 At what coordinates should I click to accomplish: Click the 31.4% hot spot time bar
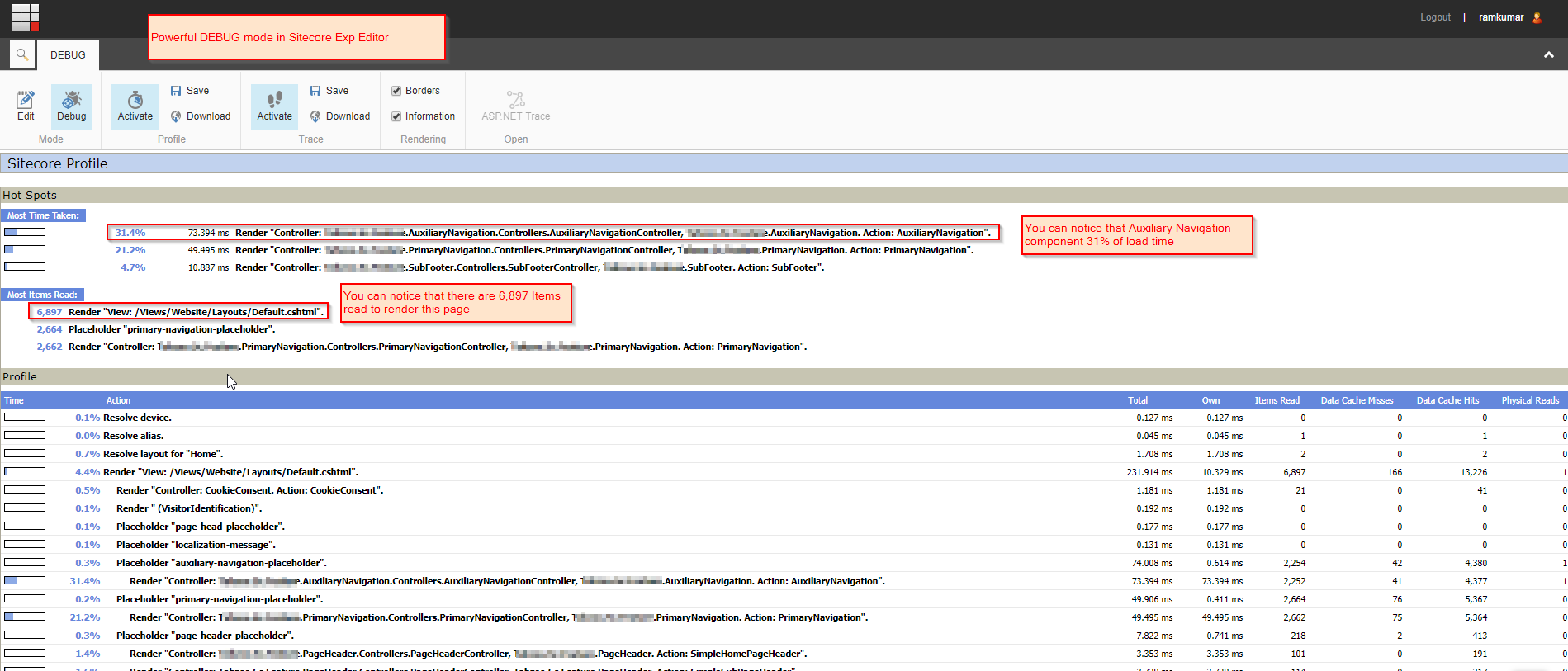tap(25, 232)
